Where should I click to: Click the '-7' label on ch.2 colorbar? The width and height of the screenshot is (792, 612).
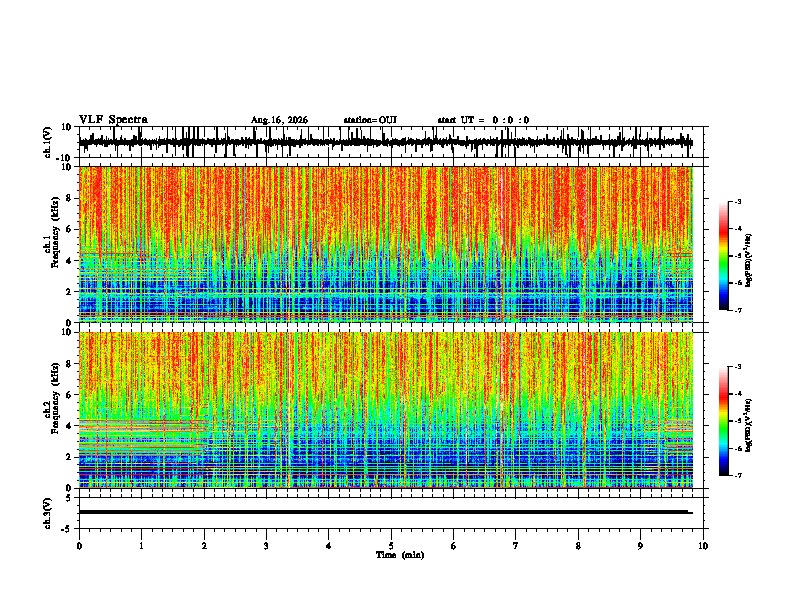(737, 476)
